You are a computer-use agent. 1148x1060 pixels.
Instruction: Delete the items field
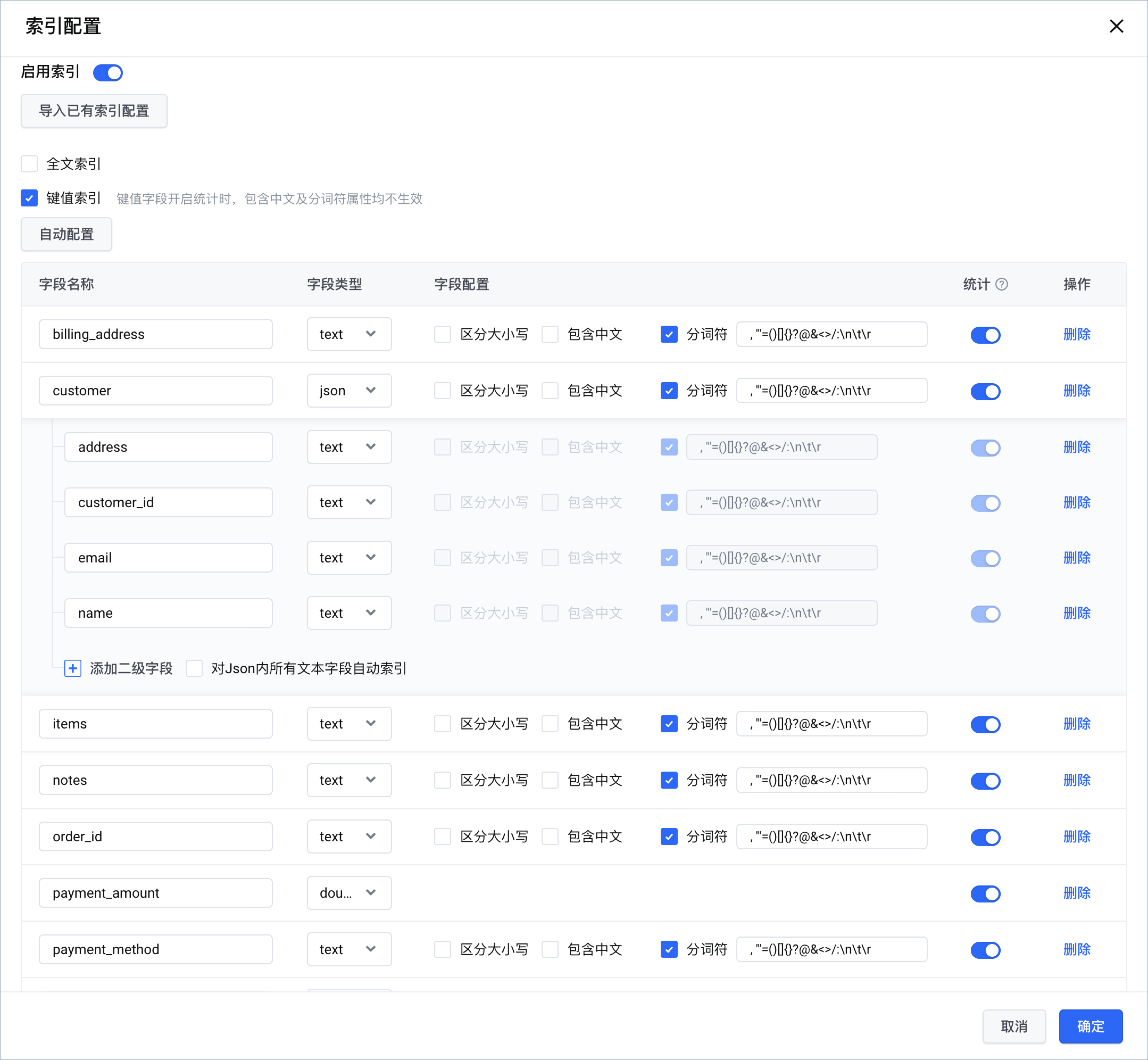coord(1077,724)
